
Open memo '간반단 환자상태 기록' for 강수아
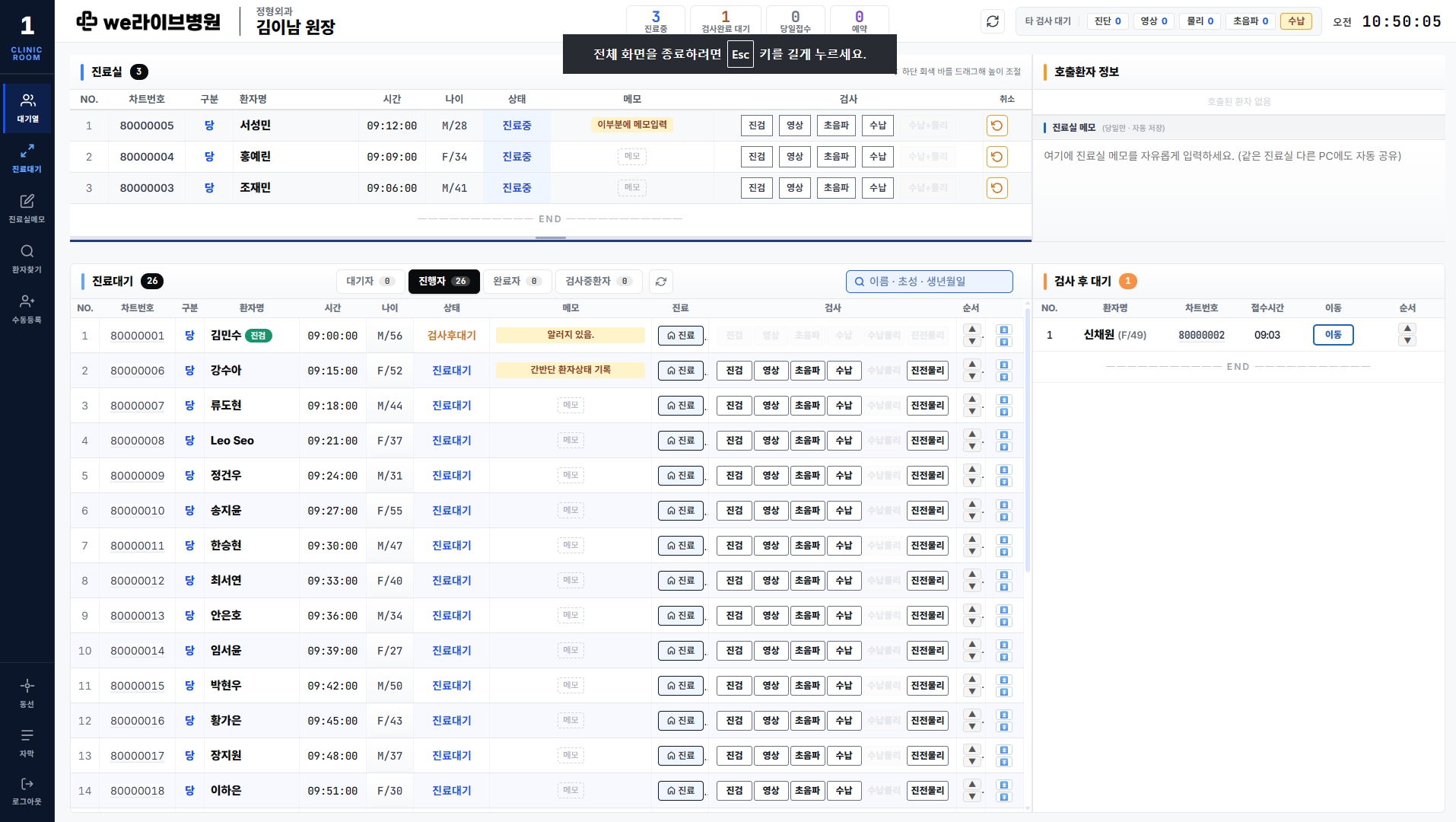(x=571, y=370)
